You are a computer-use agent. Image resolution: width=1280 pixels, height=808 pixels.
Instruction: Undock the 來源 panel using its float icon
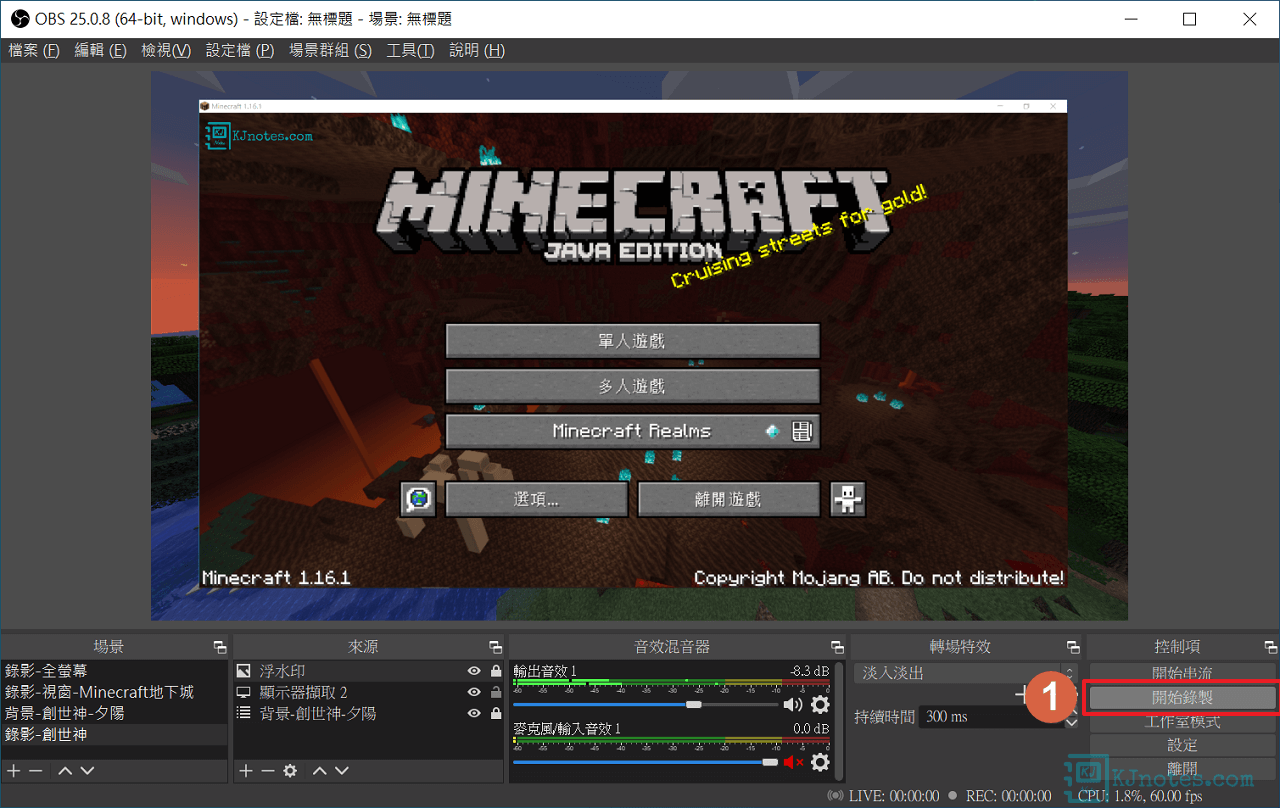495,647
